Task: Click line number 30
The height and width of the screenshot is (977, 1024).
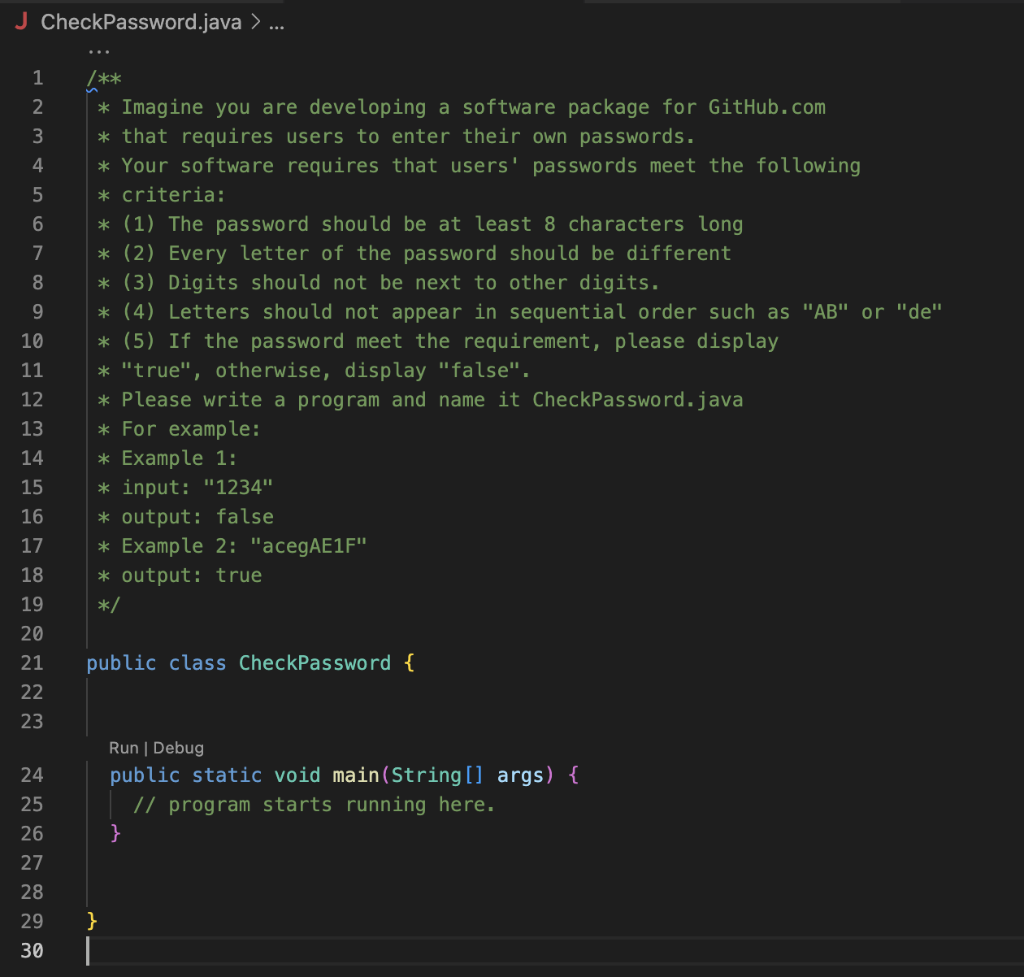Action: pyautogui.click(x=31, y=950)
